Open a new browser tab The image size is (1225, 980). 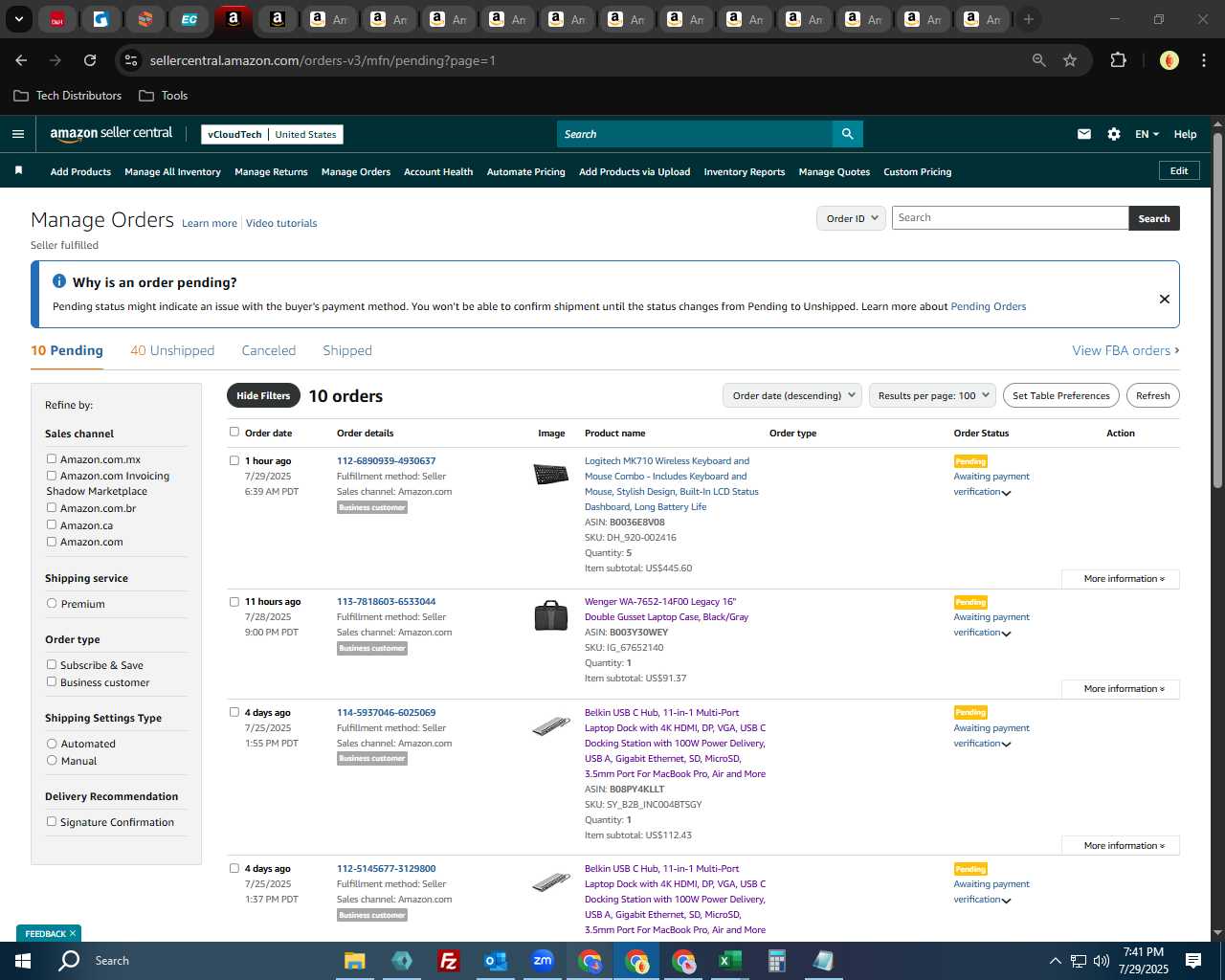[x=1029, y=19]
